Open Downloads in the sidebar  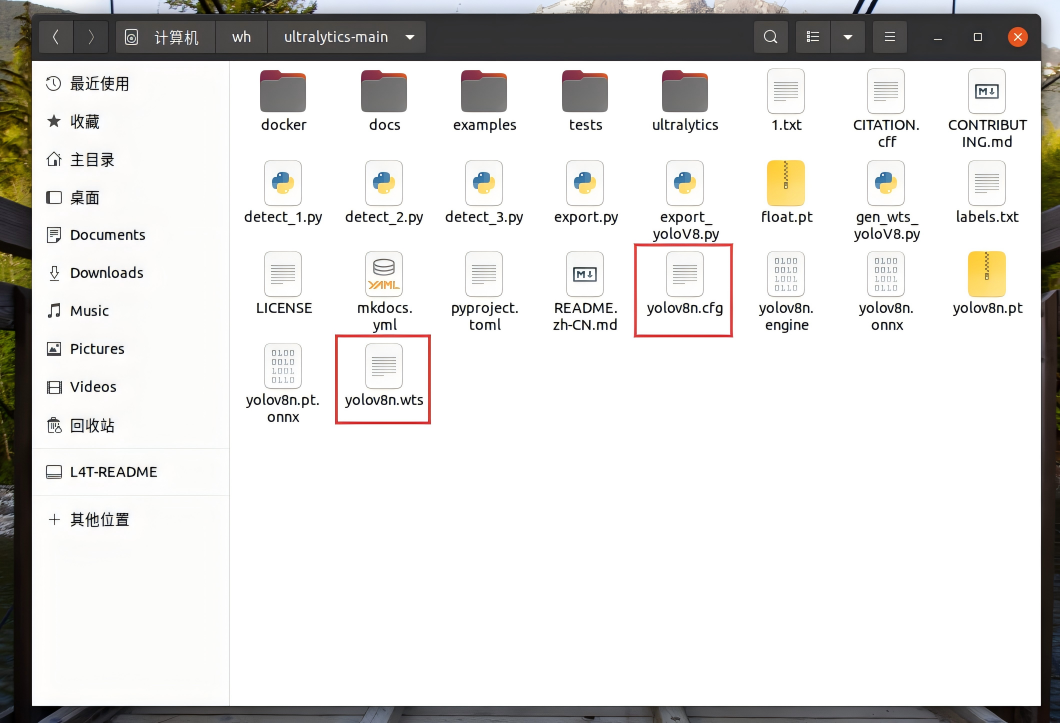pyautogui.click(x=130, y=273)
